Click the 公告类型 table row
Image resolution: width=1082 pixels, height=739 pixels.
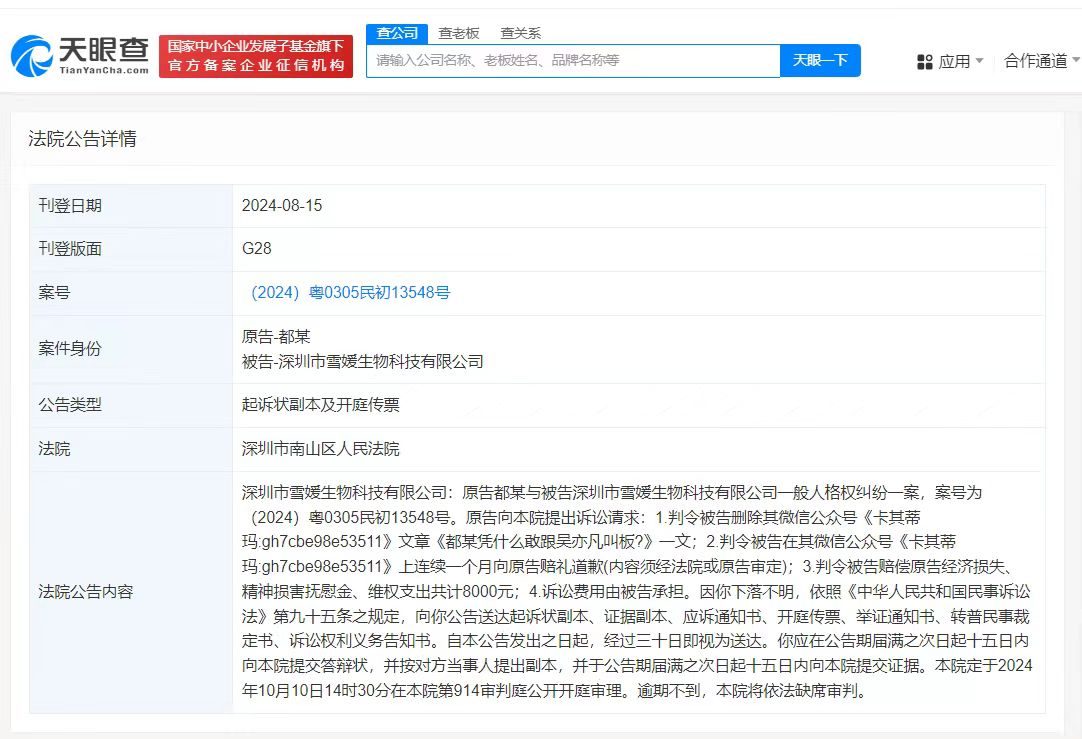tap(70, 405)
